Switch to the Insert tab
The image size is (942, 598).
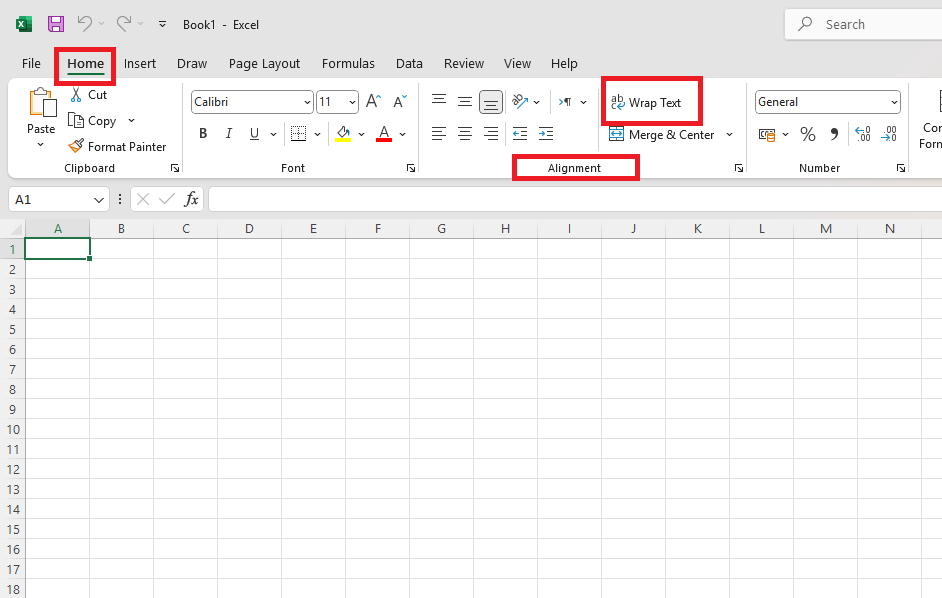[140, 64]
